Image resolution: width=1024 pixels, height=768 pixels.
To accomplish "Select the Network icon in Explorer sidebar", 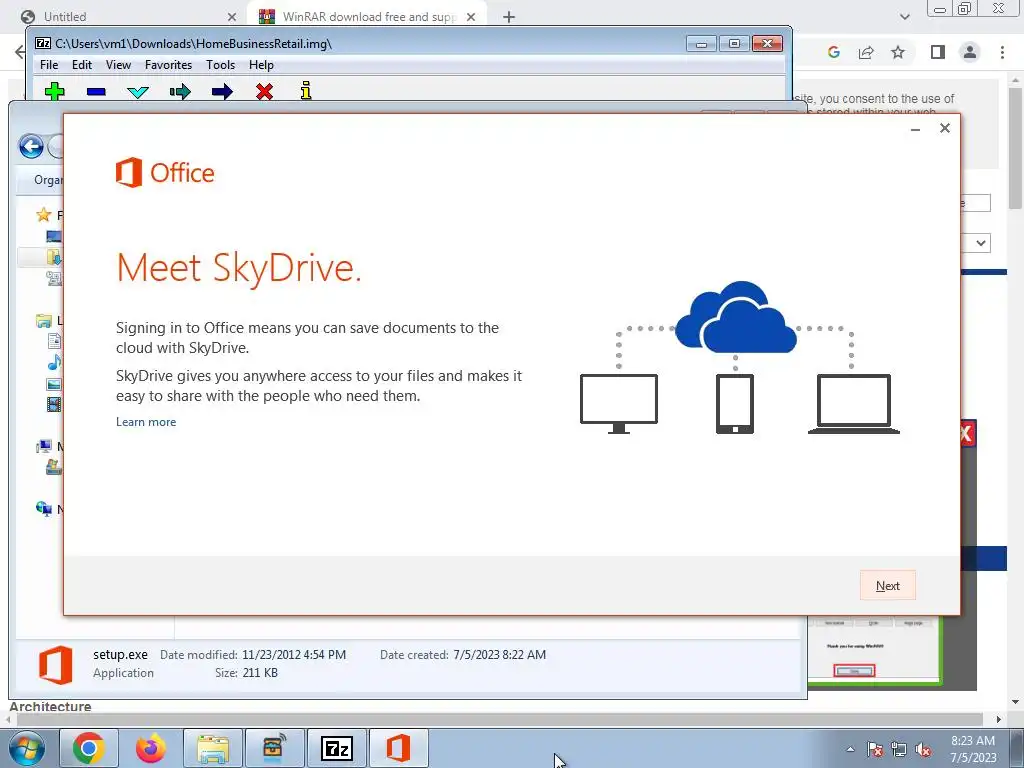I will click(x=44, y=509).
